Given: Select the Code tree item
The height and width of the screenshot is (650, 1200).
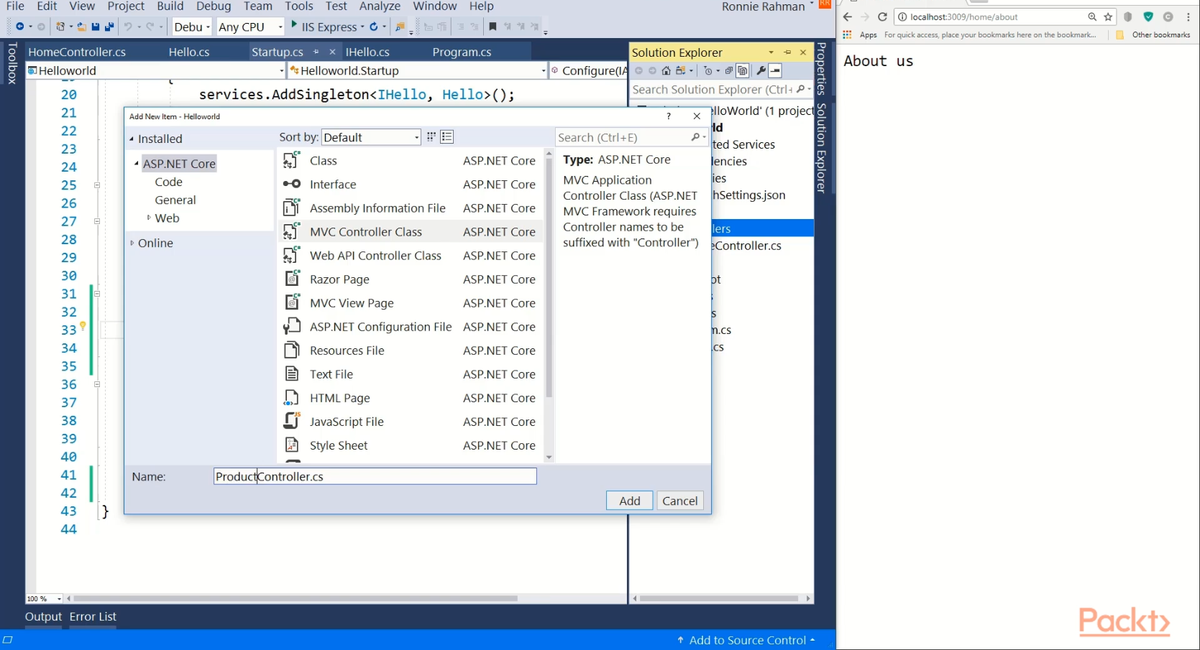Looking at the screenshot, I should click(169, 182).
